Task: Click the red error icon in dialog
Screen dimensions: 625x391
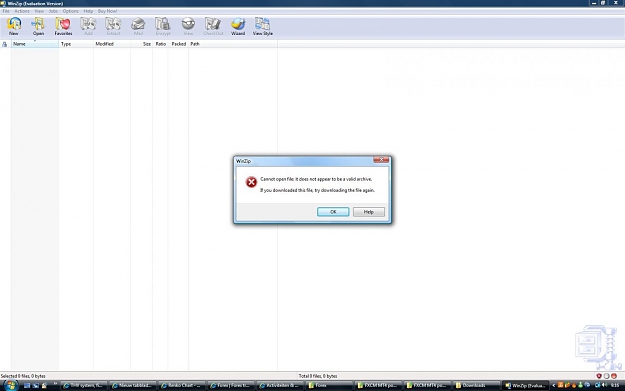Action: point(251,182)
